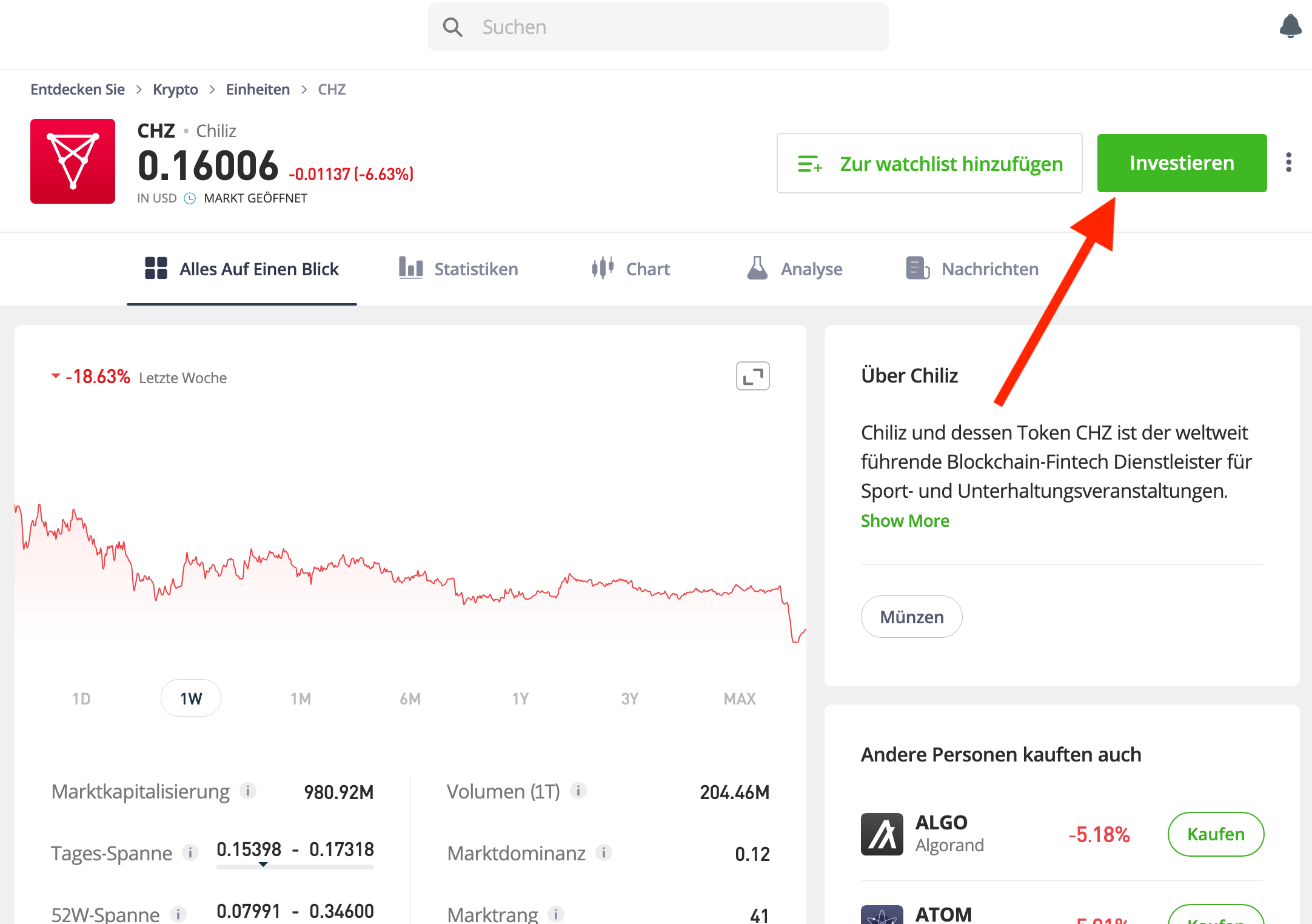Select the MAX chart range
This screenshot has width=1312, height=924.
tap(740, 698)
